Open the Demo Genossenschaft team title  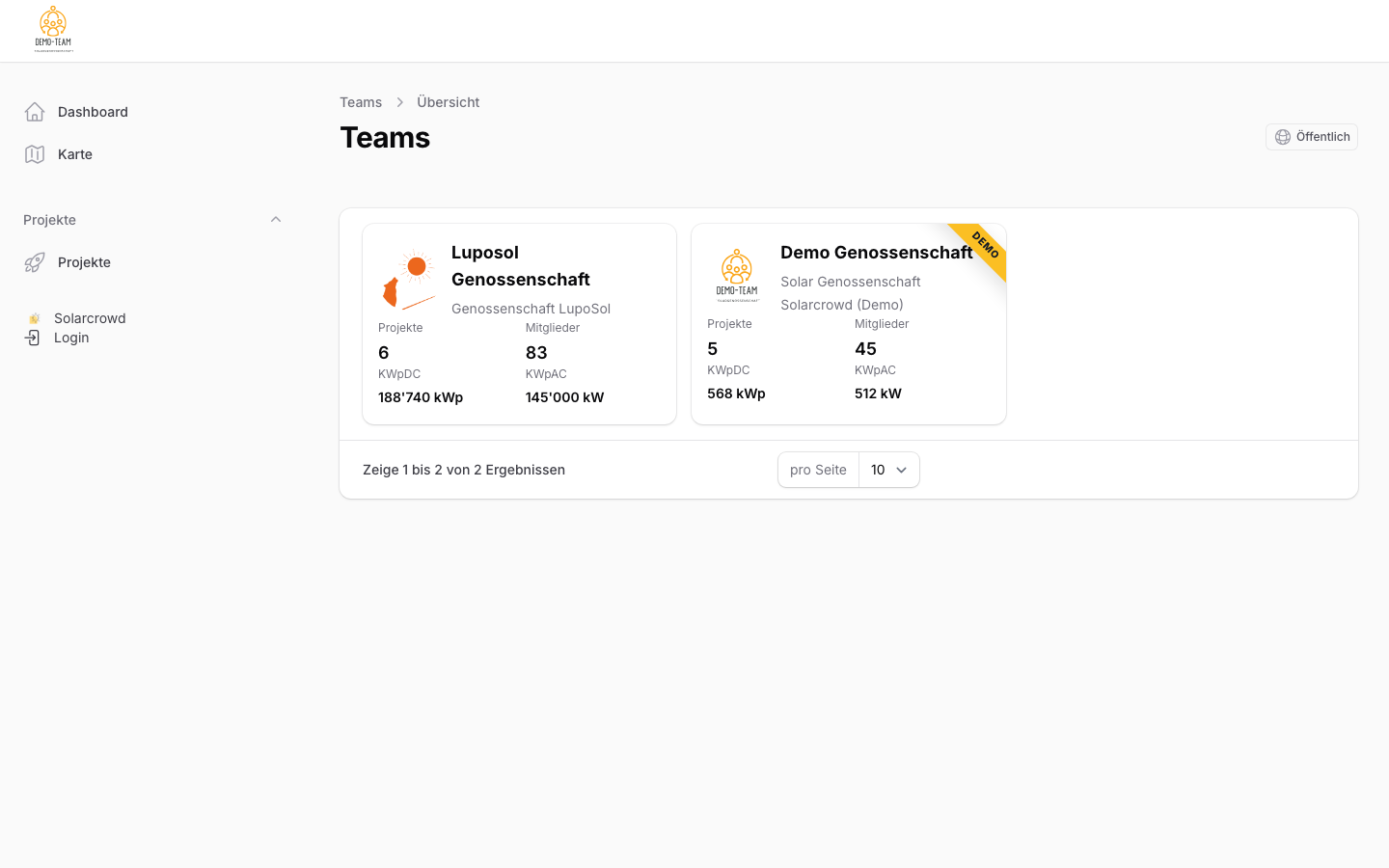pyautogui.click(x=876, y=252)
